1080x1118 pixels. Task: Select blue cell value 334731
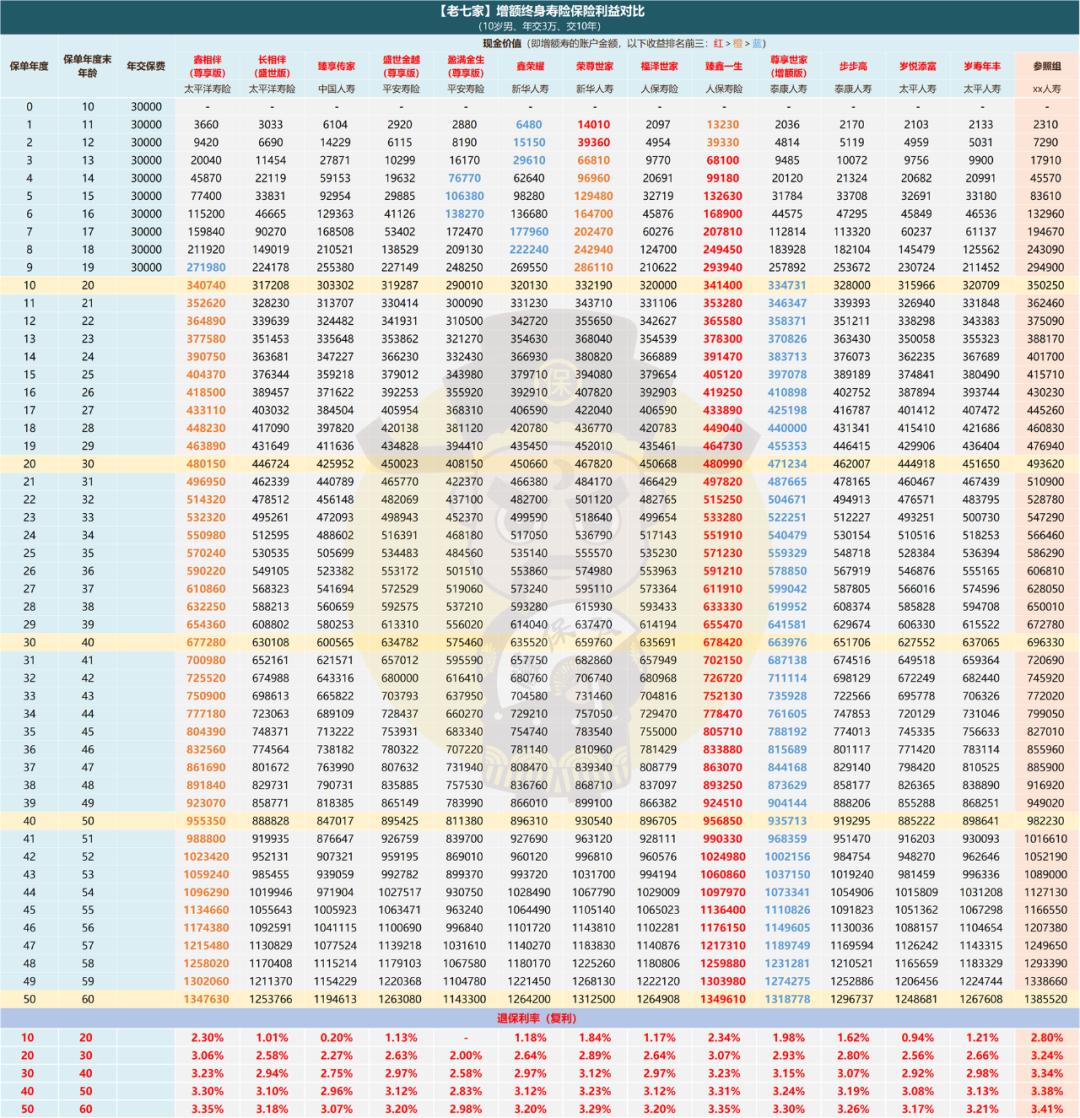point(787,285)
